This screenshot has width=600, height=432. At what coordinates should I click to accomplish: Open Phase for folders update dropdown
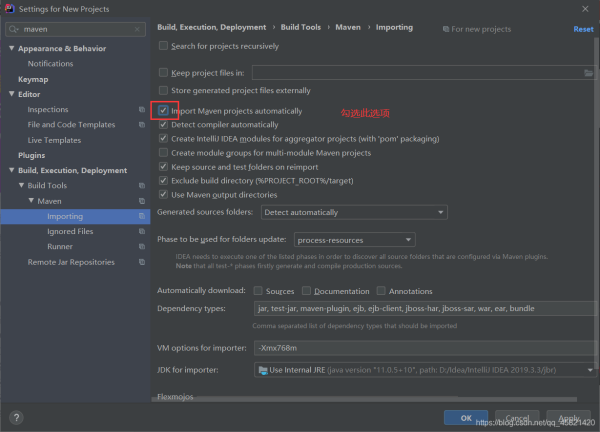pos(355,240)
